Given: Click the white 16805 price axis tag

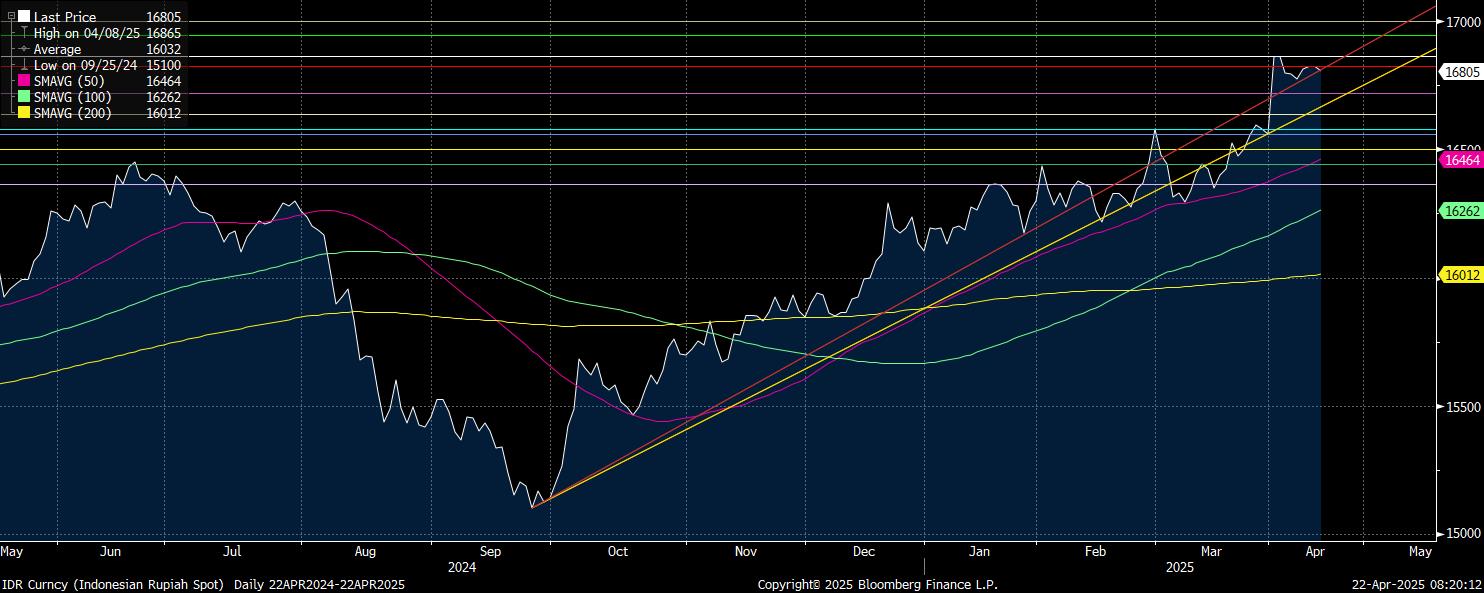Looking at the screenshot, I should click(1461, 72).
